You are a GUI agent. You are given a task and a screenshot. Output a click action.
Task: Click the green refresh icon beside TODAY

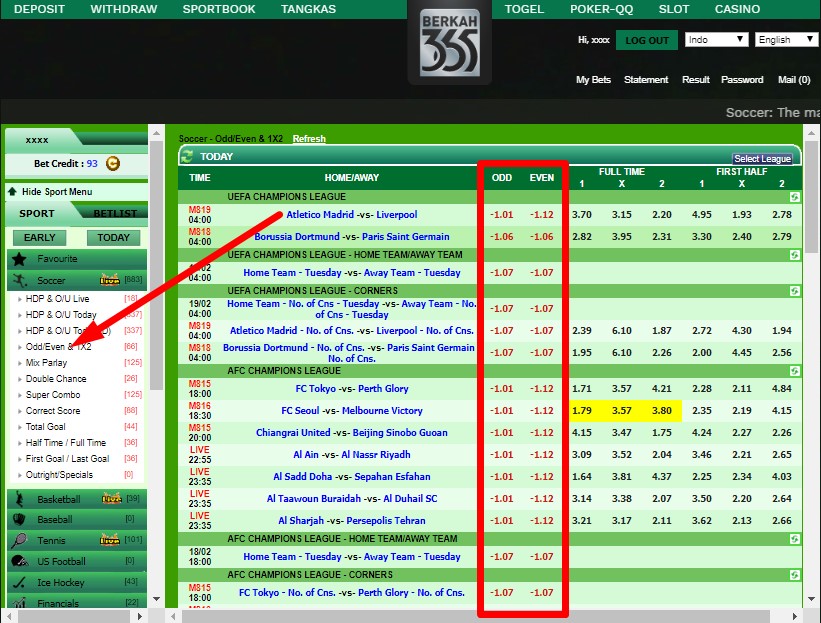188,156
